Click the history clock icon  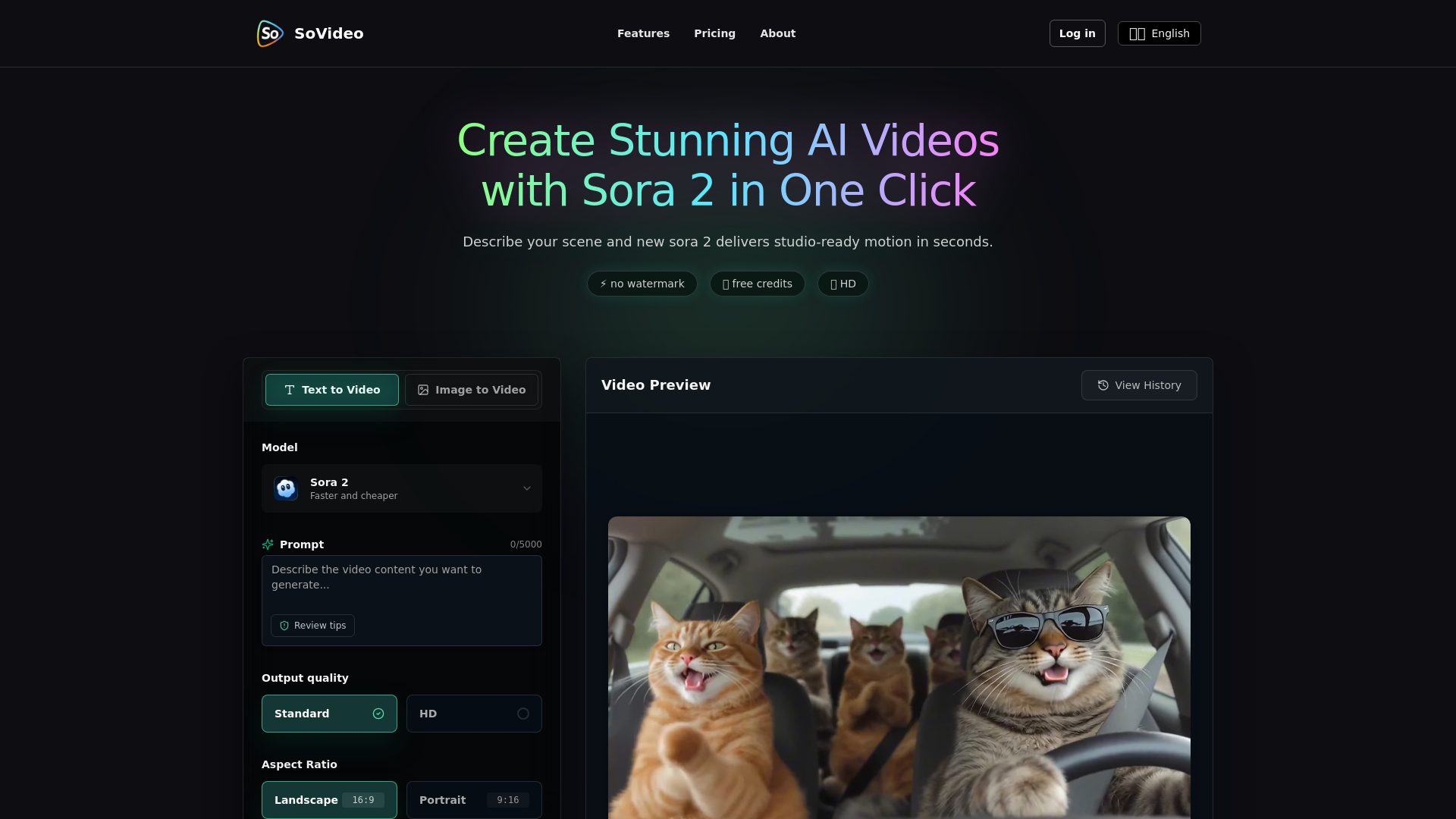(1103, 385)
